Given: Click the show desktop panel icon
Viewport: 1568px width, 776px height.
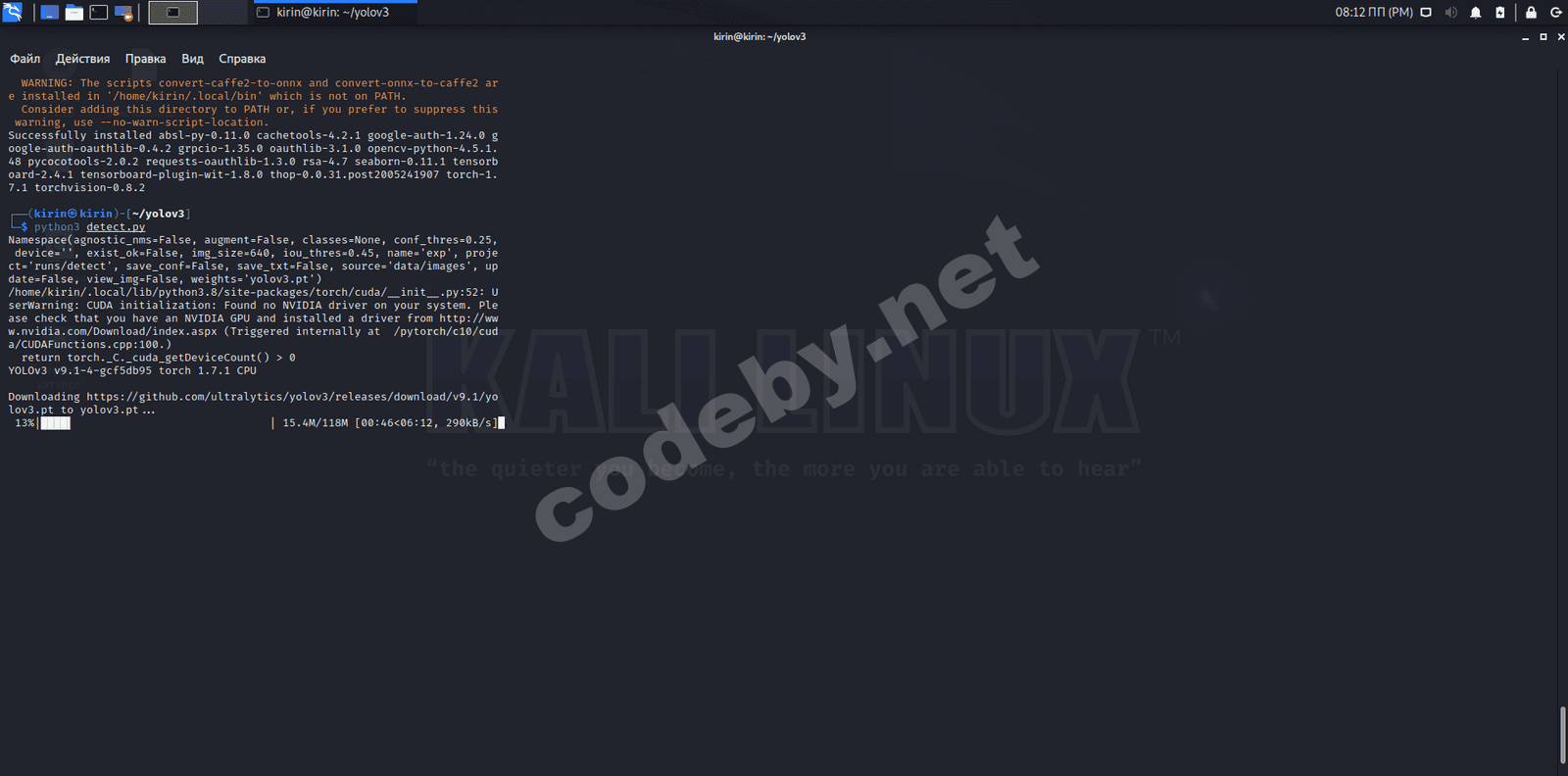Looking at the screenshot, I should pyautogui.click(x=49, y=13).
